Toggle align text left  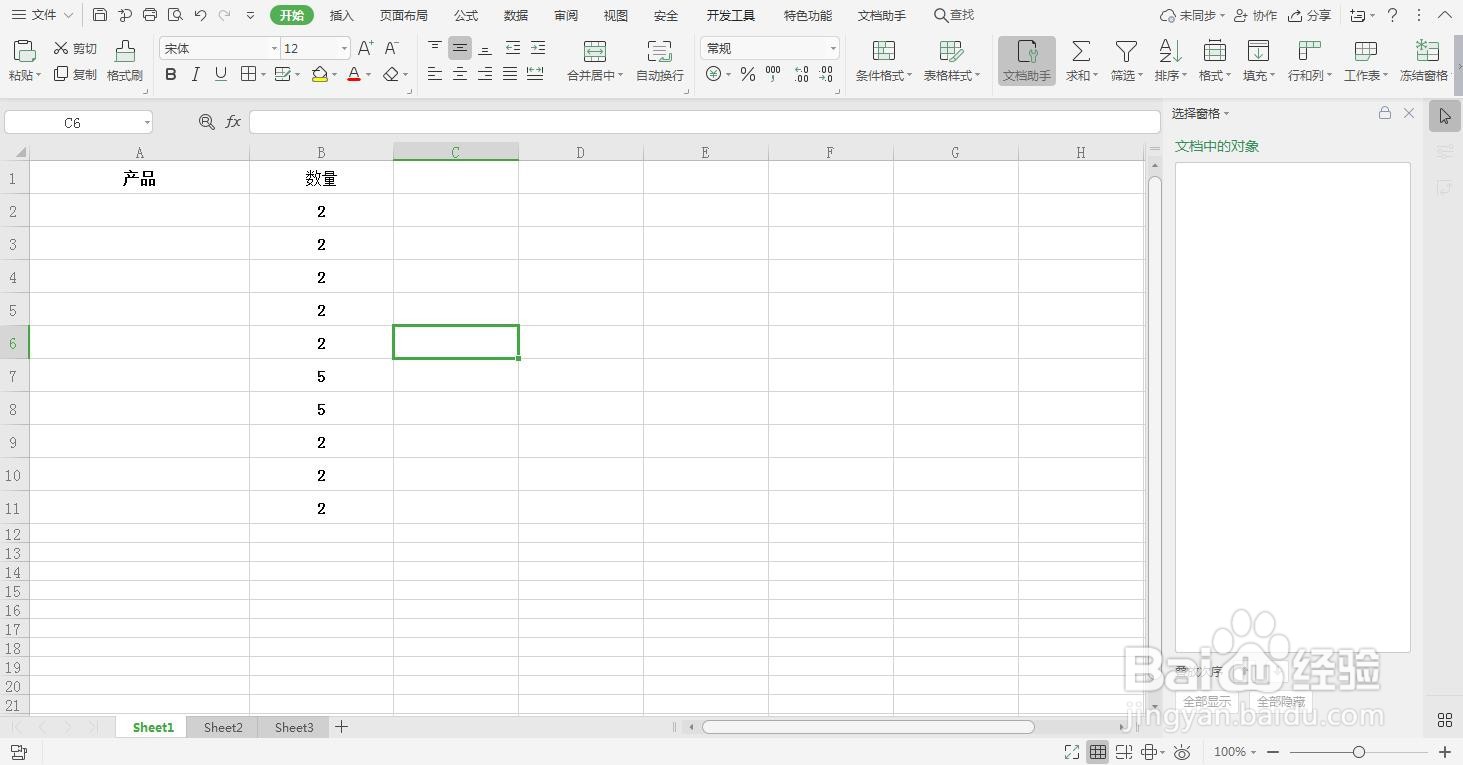point(435,74)
